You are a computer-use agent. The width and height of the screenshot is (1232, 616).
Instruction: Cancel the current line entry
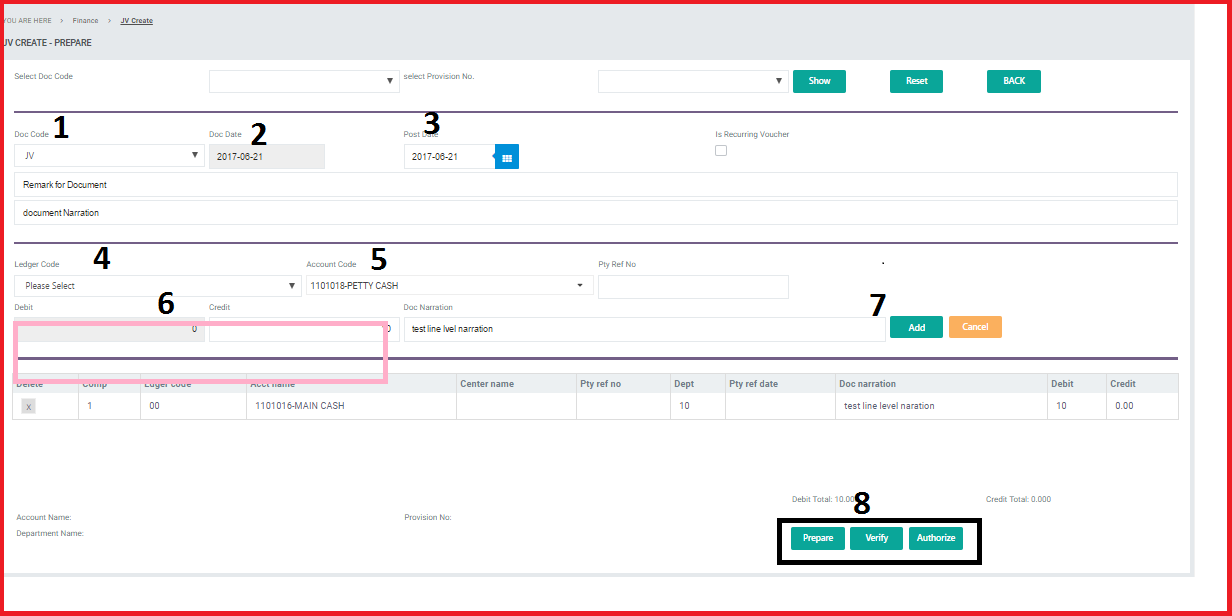[975, 327]
